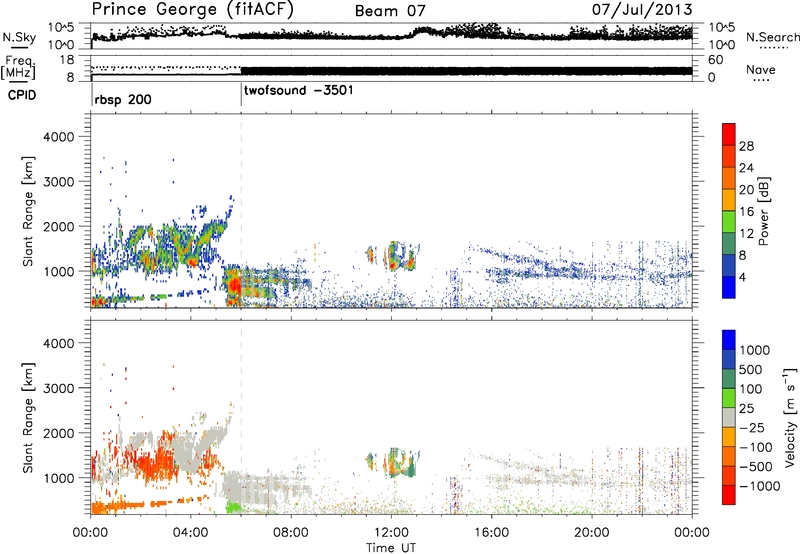The width and height of the screenshot is (800, 554).
Task: Click the "-25" tick on Velocity colorbar
Action: point(751,428)
